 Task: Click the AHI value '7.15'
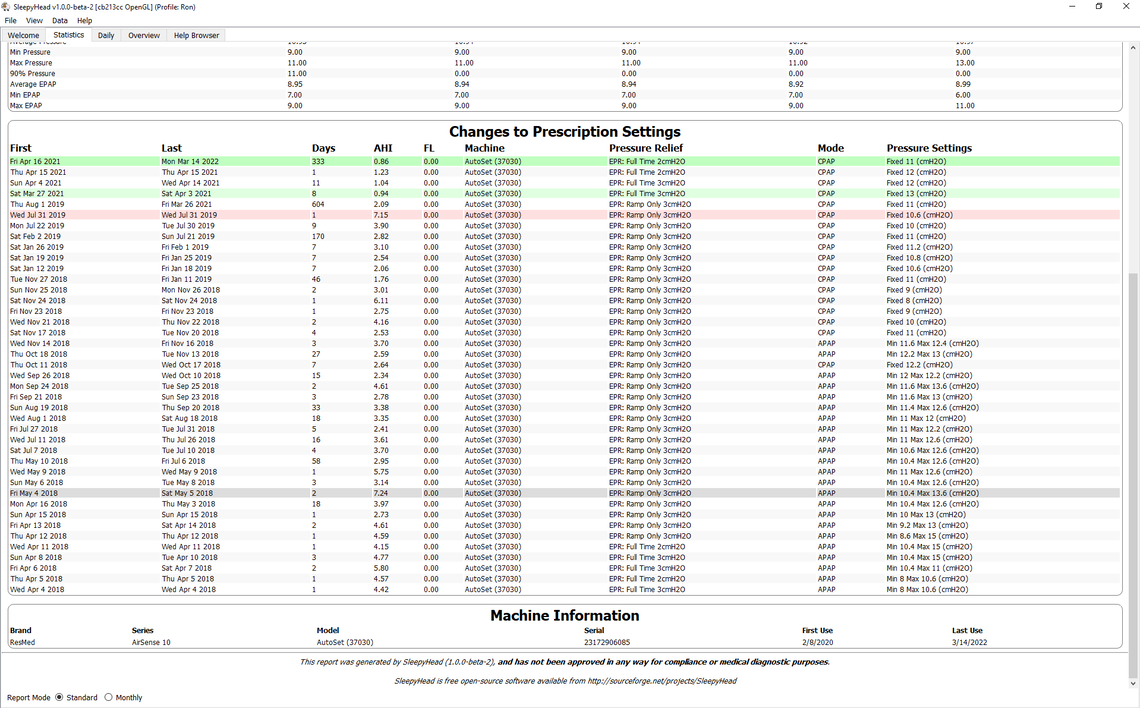click(x=381, y=215)
